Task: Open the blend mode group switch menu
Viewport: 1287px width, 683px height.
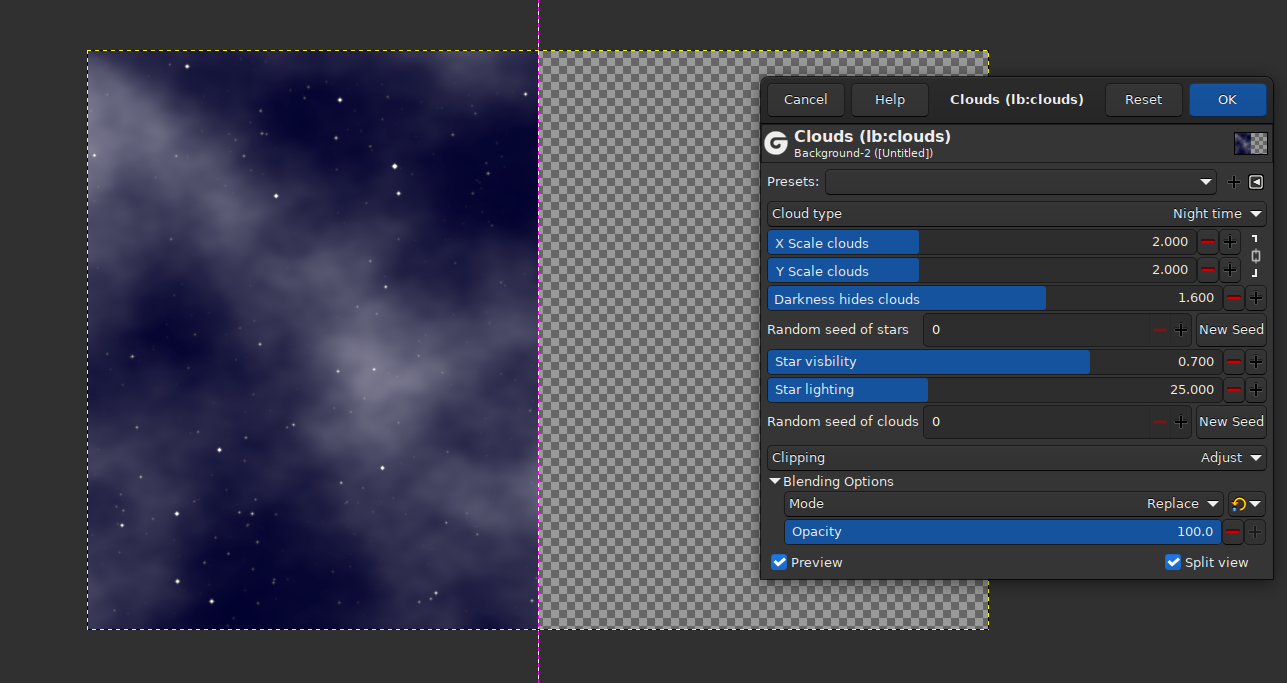Action: pos(1246,504)
